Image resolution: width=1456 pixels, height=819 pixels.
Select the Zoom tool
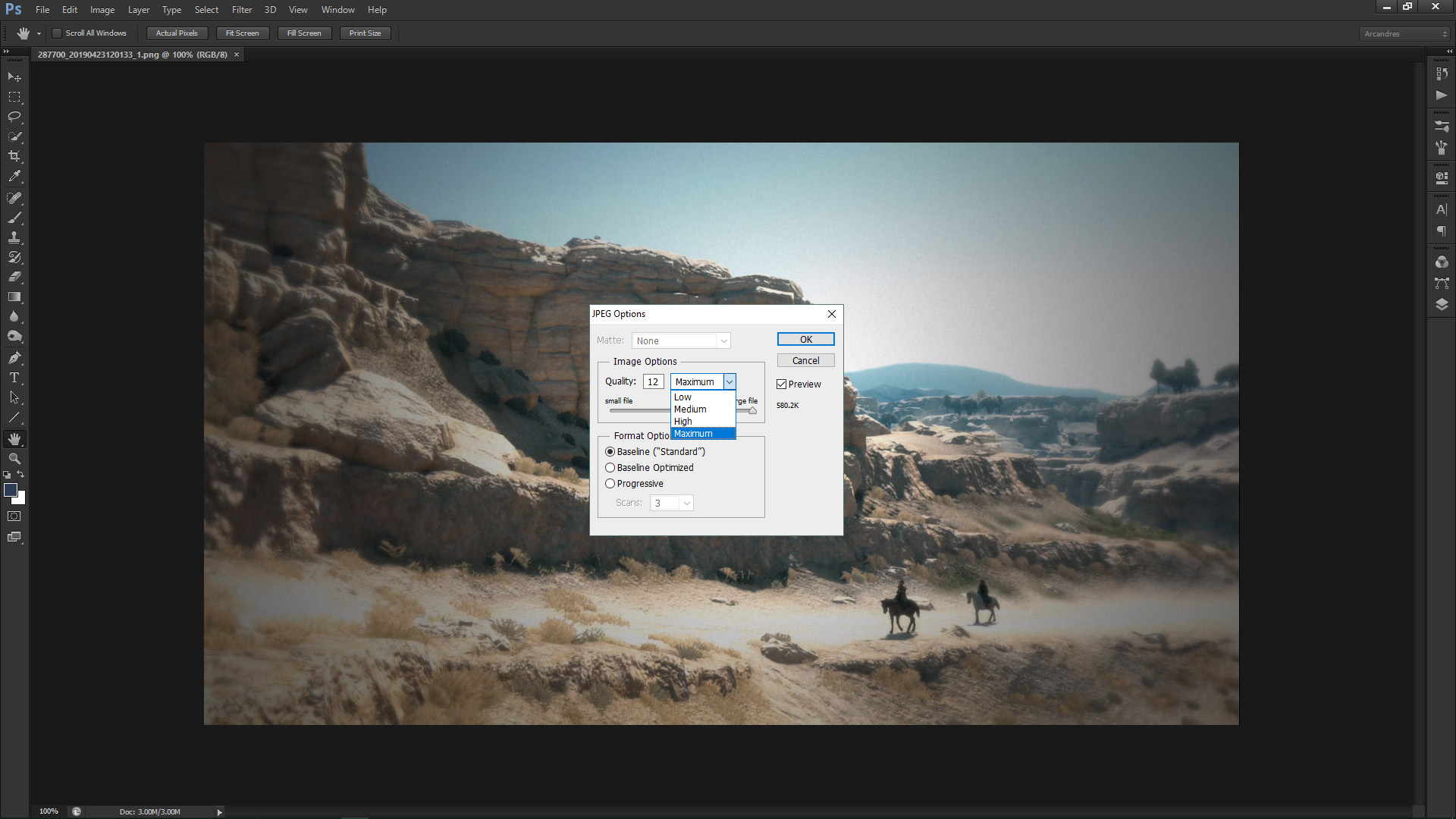click(14, 459)
